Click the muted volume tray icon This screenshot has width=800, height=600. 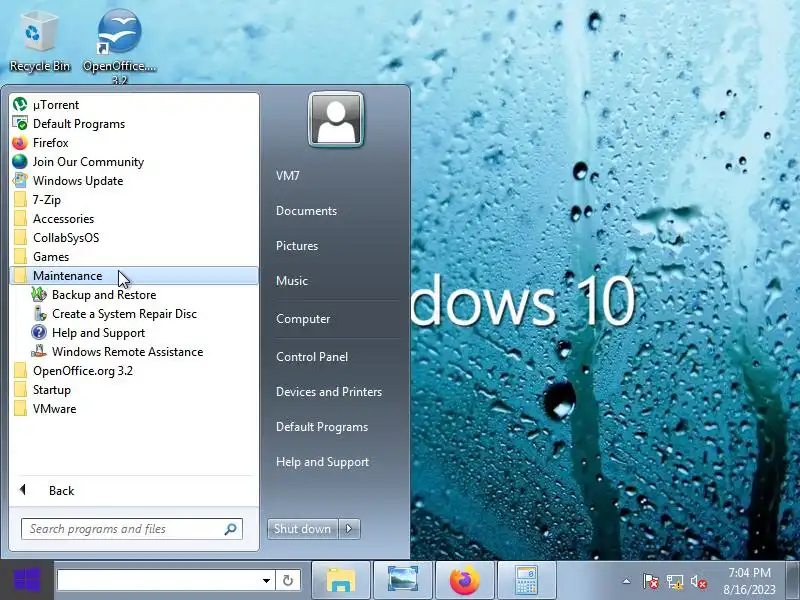698,582
